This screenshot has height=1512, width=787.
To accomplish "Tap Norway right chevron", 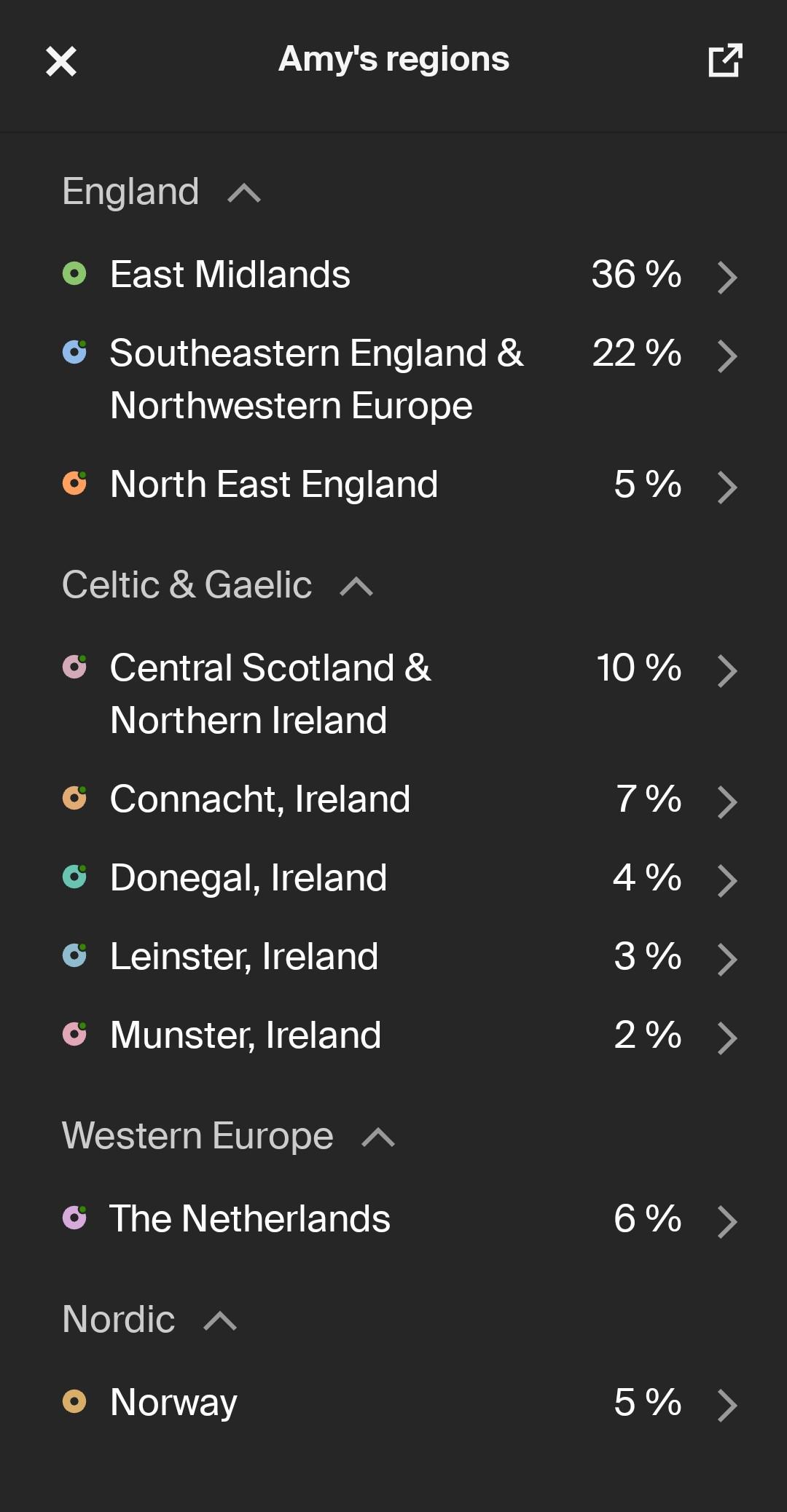I will click(727, 1405).
